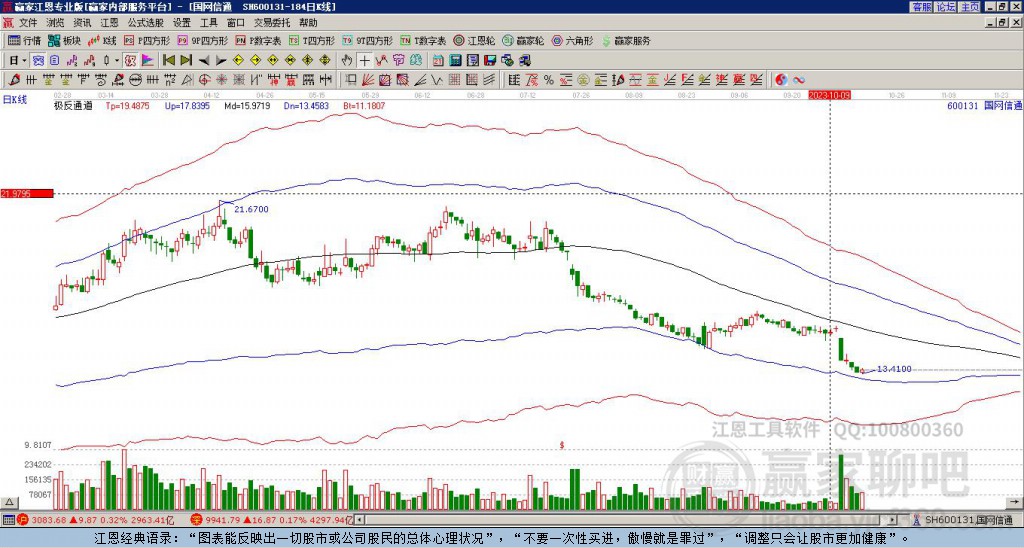Image resolution: width=1024 pixels, height=548 pixels.
Task: Open the 浏览 menu
Action: pyautogui.click(x=56, y=23)
